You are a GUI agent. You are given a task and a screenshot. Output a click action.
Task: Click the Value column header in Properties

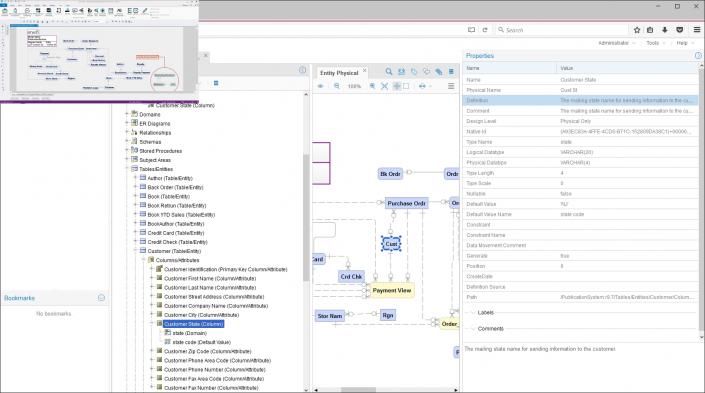627,68
